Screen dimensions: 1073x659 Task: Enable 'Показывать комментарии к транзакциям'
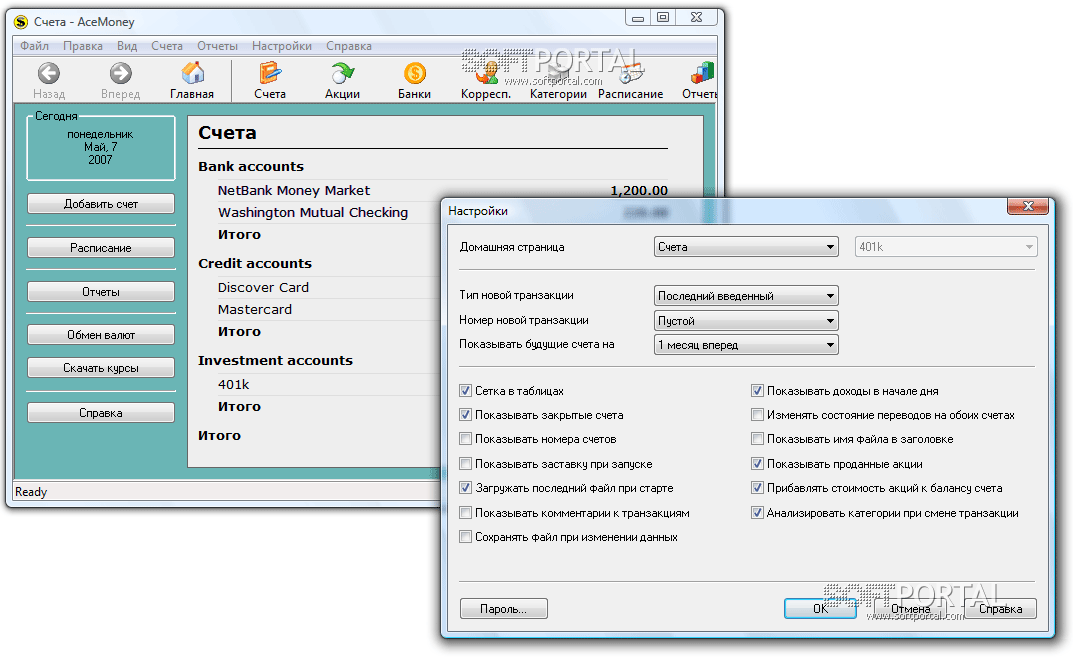point(465,513)
